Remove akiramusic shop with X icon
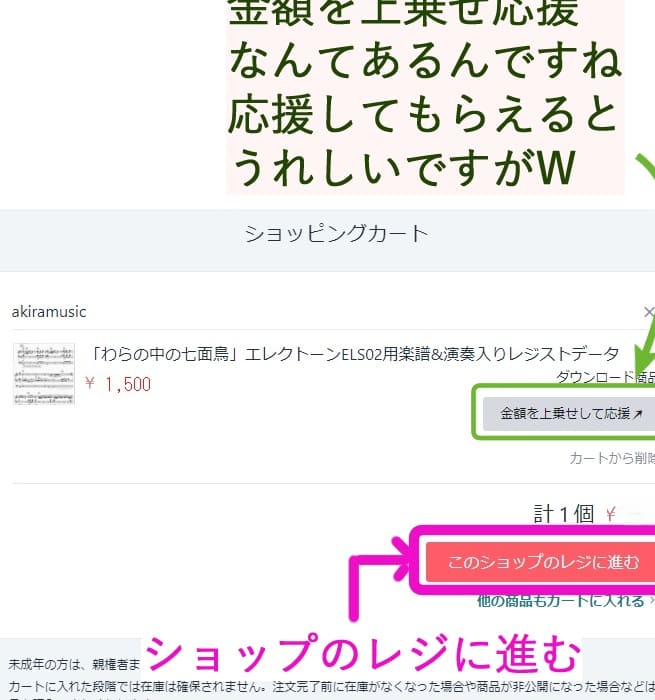 pyautogui.click(x=649, y=312)
